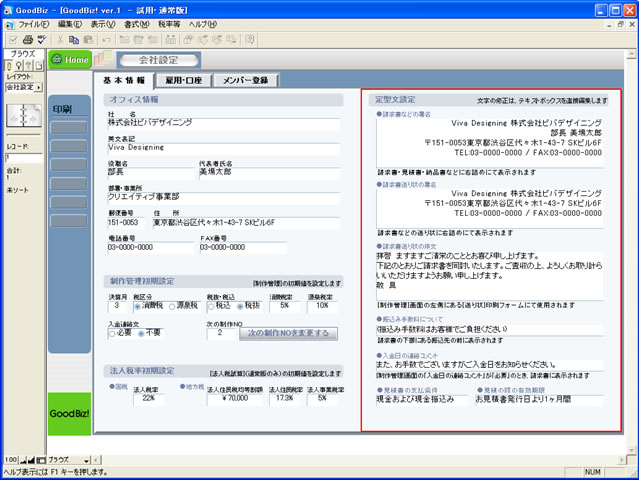This screenshot has width=639, height=480.
Task: Click the zoom out icon in the status area
Action: [21, 458]
